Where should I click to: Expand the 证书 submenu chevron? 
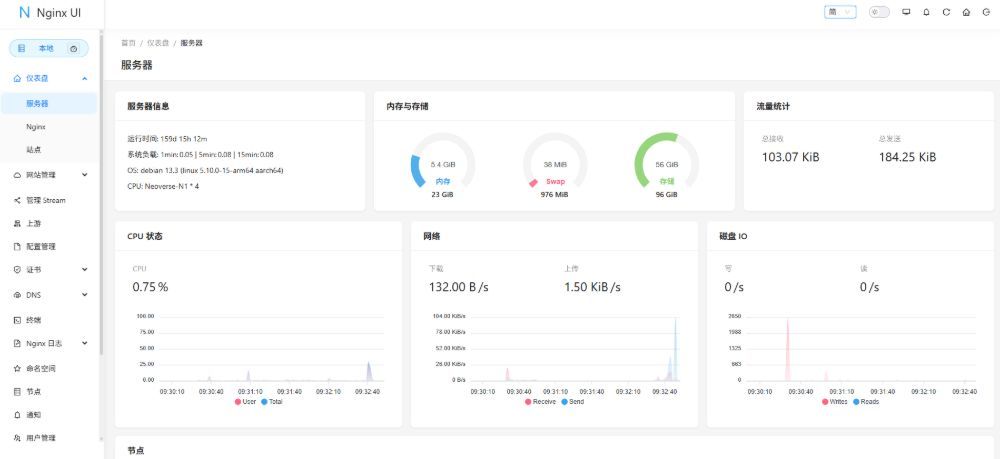(x=85, y=270)
